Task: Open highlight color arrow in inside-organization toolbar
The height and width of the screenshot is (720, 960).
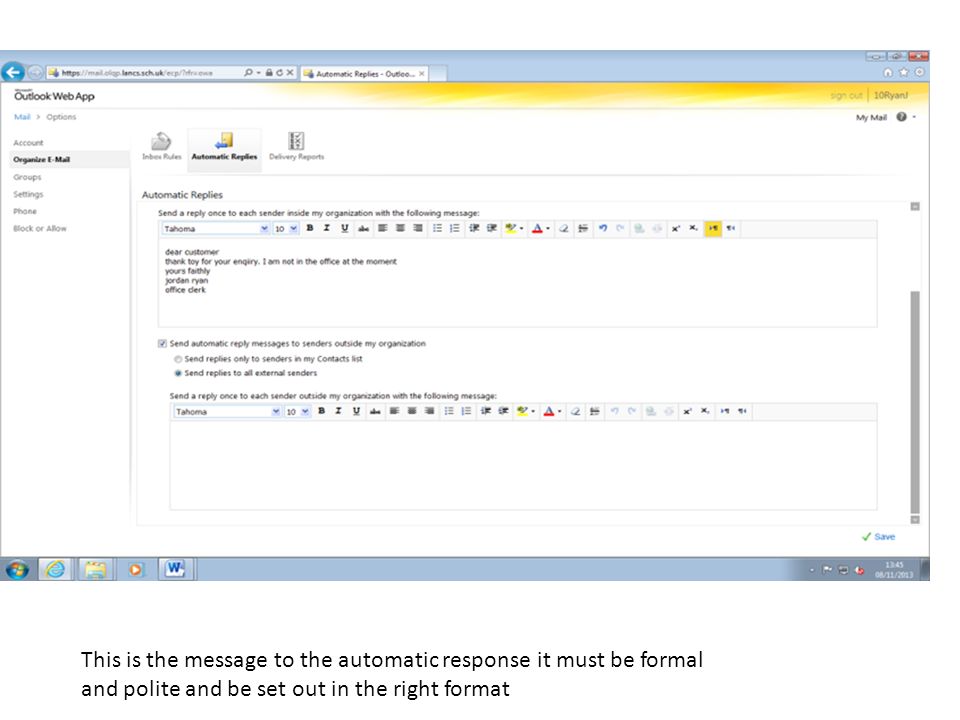Action: click(521, 228)
